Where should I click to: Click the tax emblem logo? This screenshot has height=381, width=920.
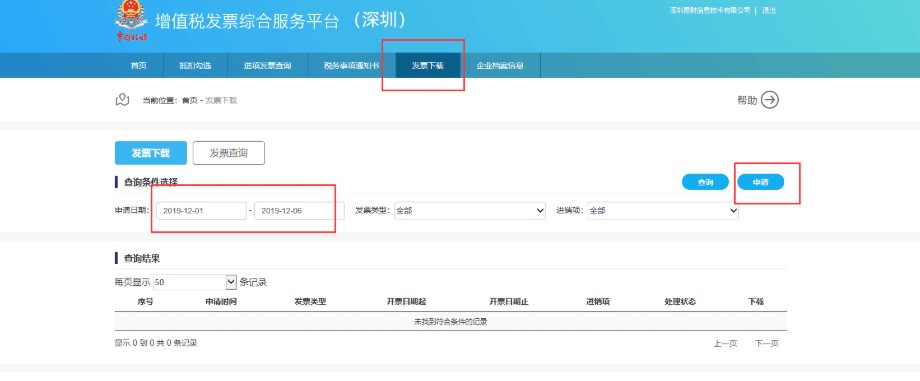pyautogui.click(x=131, y=21)
